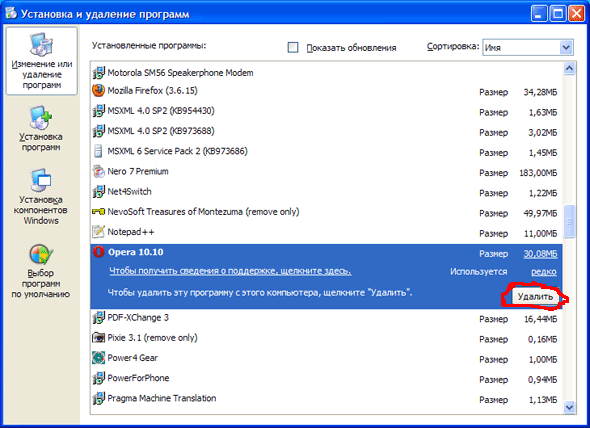
Task: Click the list scrollbar down arrow
Action: pos(569,407)
